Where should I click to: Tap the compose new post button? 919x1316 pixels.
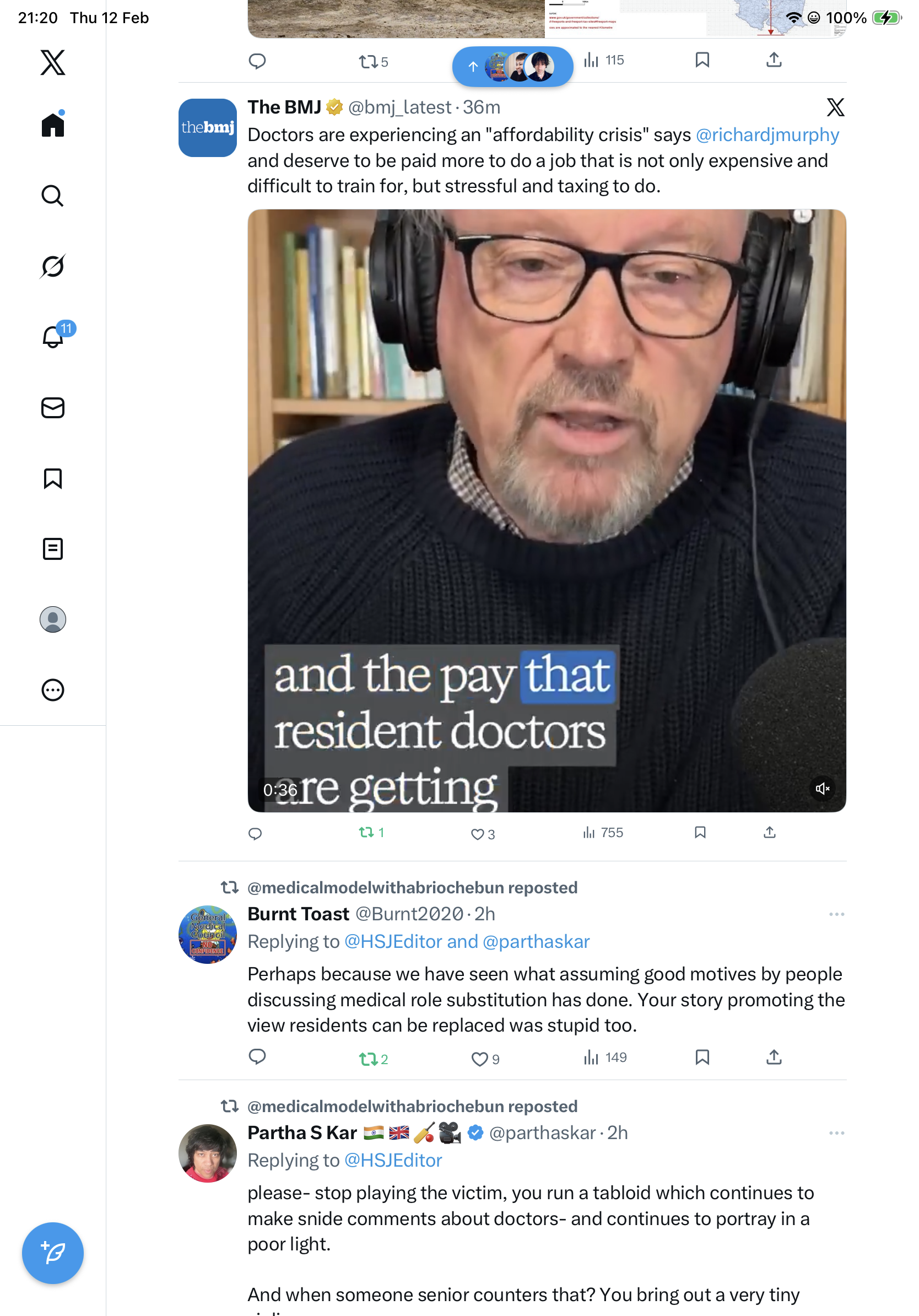pos(53,1253)
